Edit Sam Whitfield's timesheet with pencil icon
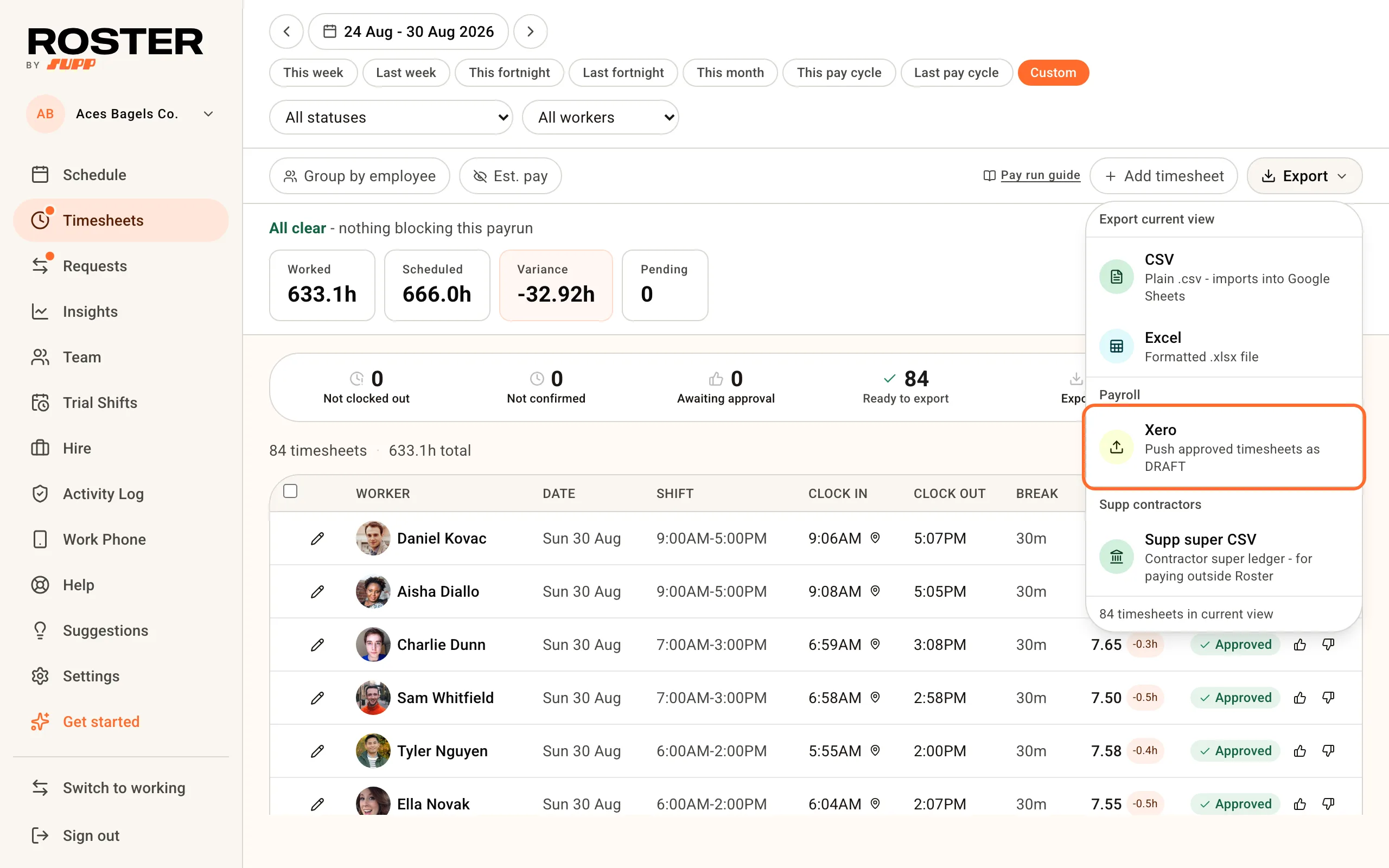Viewport: 1389px width, 868px height. pyautogui.click(x=317, y=698)
